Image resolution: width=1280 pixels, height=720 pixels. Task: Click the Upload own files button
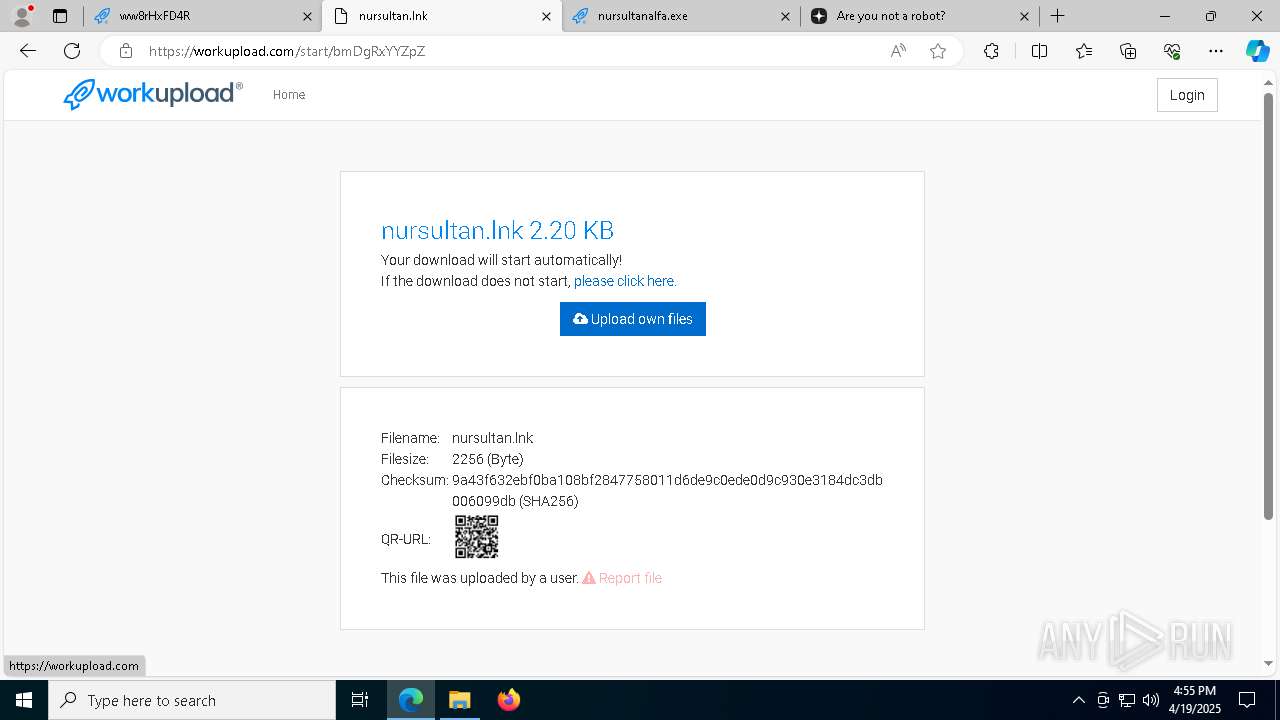(x=633, y=319)
